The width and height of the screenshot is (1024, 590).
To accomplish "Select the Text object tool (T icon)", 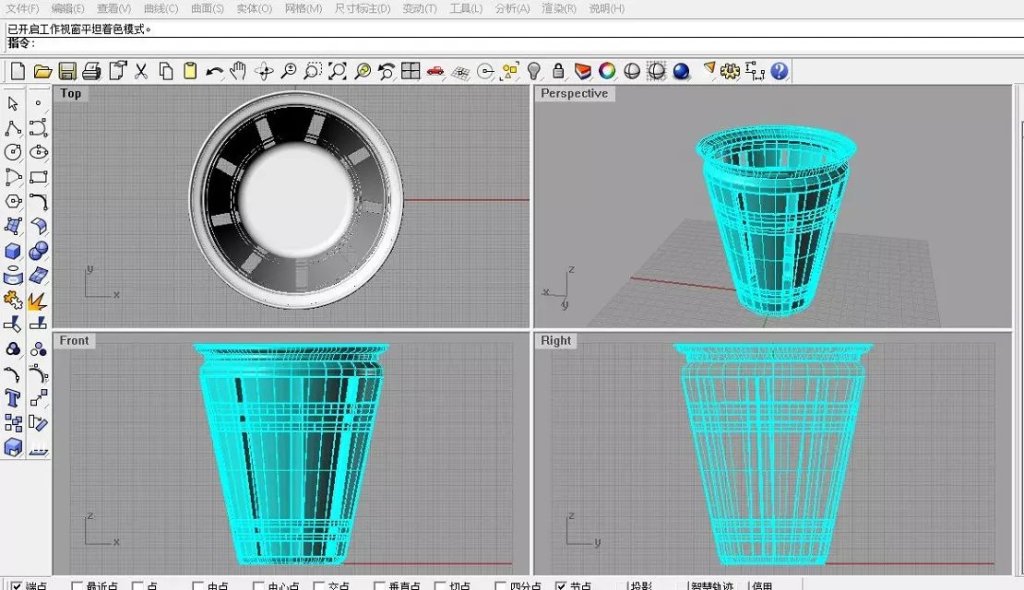I will [13, 398].
